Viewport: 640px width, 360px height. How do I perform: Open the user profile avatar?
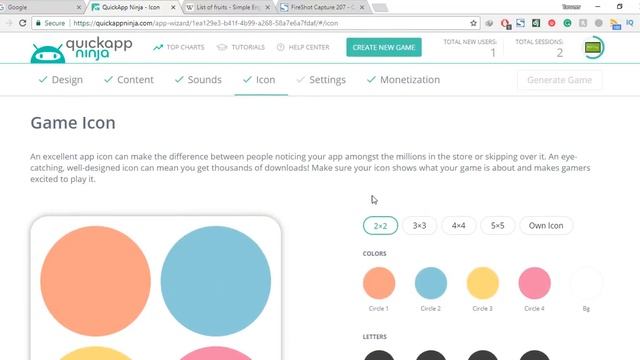pyautogui.click(x=593, y=47)
